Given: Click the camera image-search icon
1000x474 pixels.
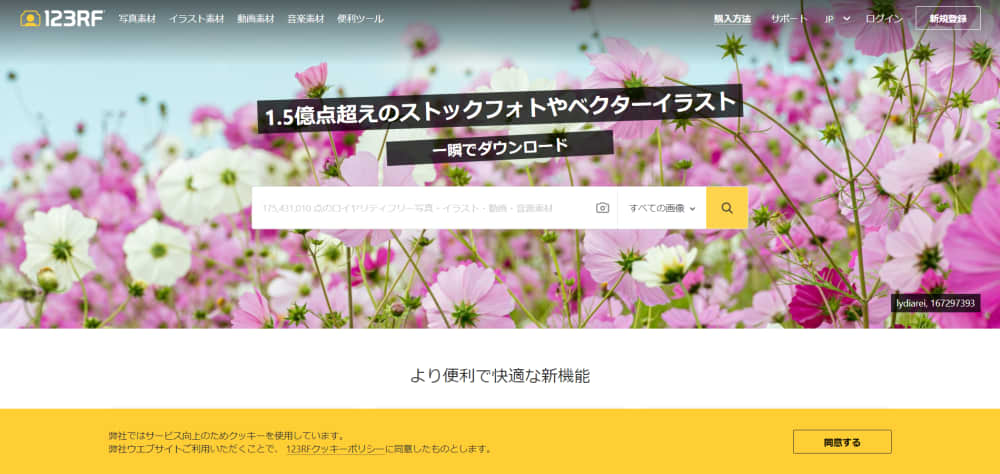Looking at the screenshot, I should pos(603,208).
